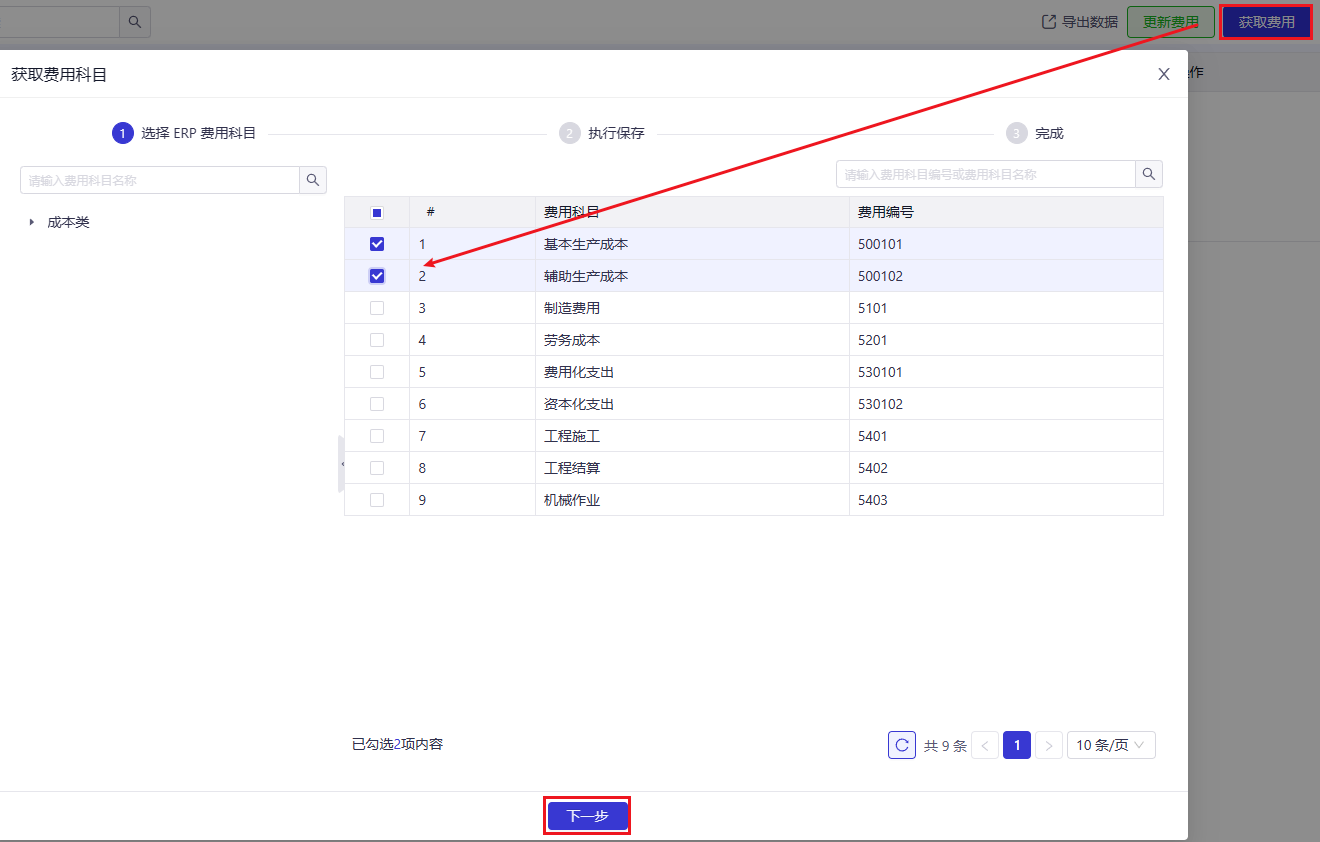Select step 3 完成
This screenshot has height=842, width=1320.
tap(1035, 133)
